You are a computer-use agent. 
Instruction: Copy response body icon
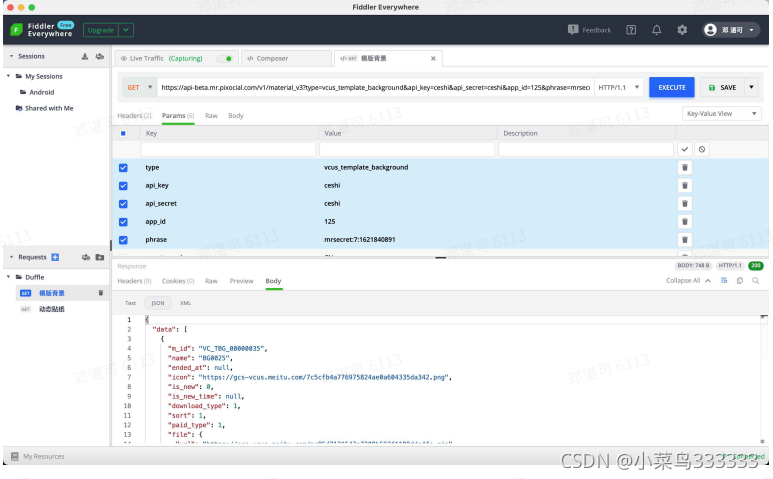[739, 280]
